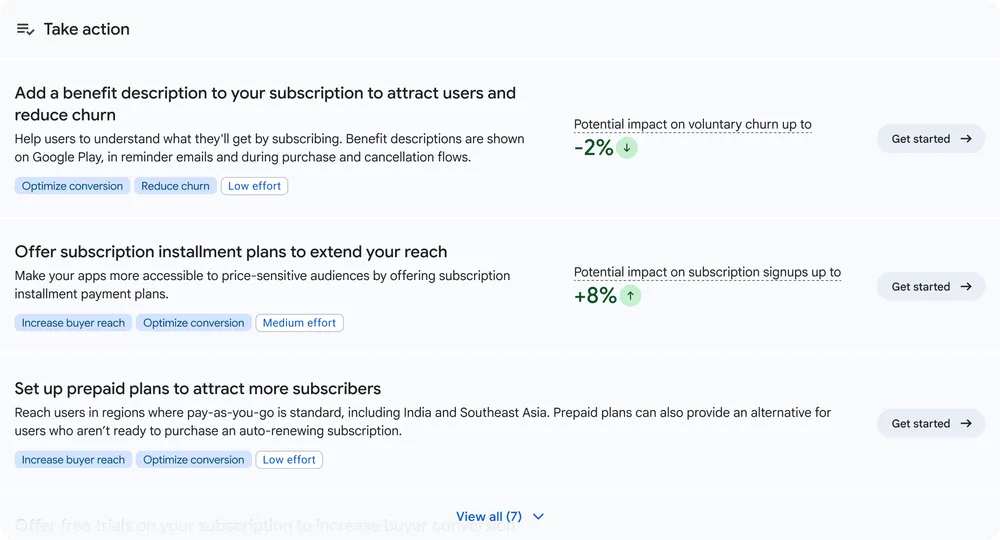
Task: Click Increase buyer reach tag under installment plans
Action: [73, 323]
